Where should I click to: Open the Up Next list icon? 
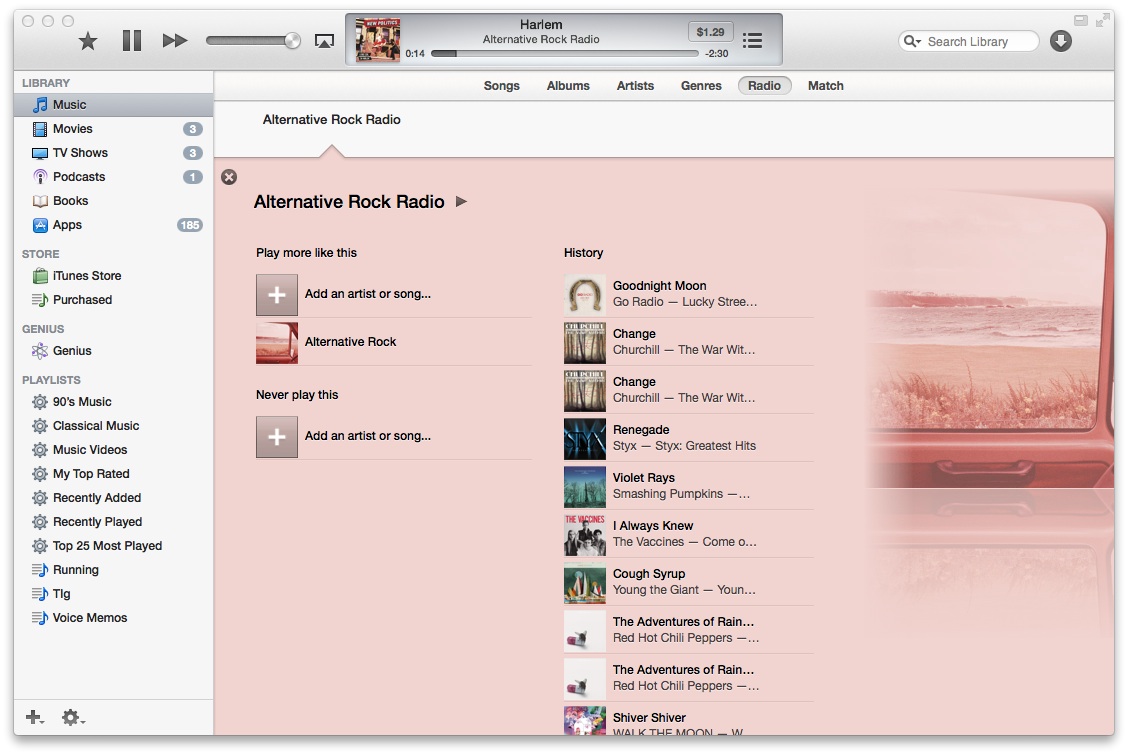tap(753, 40)
